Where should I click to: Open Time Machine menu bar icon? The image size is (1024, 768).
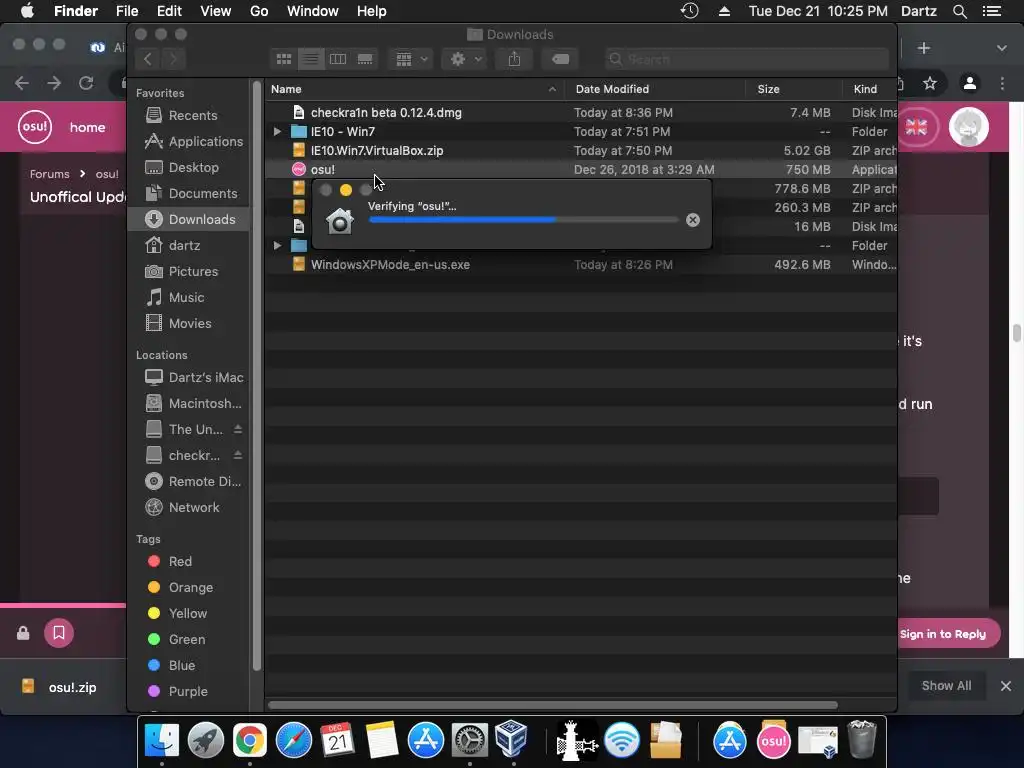[x=690, y=11]
